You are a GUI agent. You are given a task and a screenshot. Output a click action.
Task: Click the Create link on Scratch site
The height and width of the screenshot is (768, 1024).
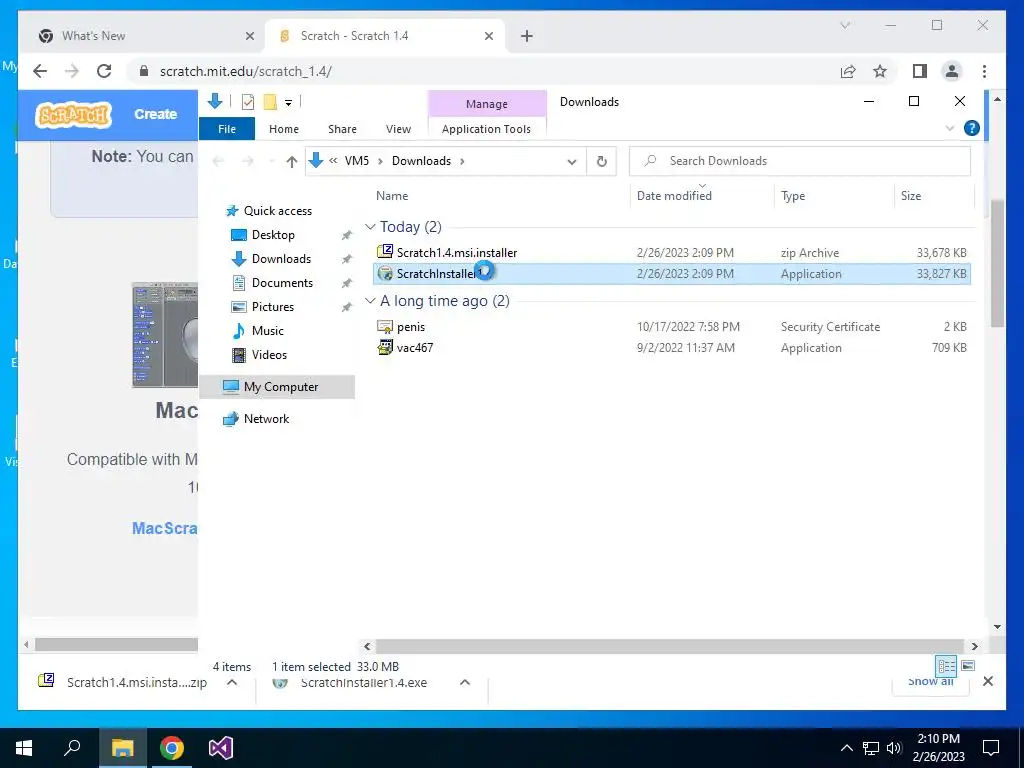(155, 114)
